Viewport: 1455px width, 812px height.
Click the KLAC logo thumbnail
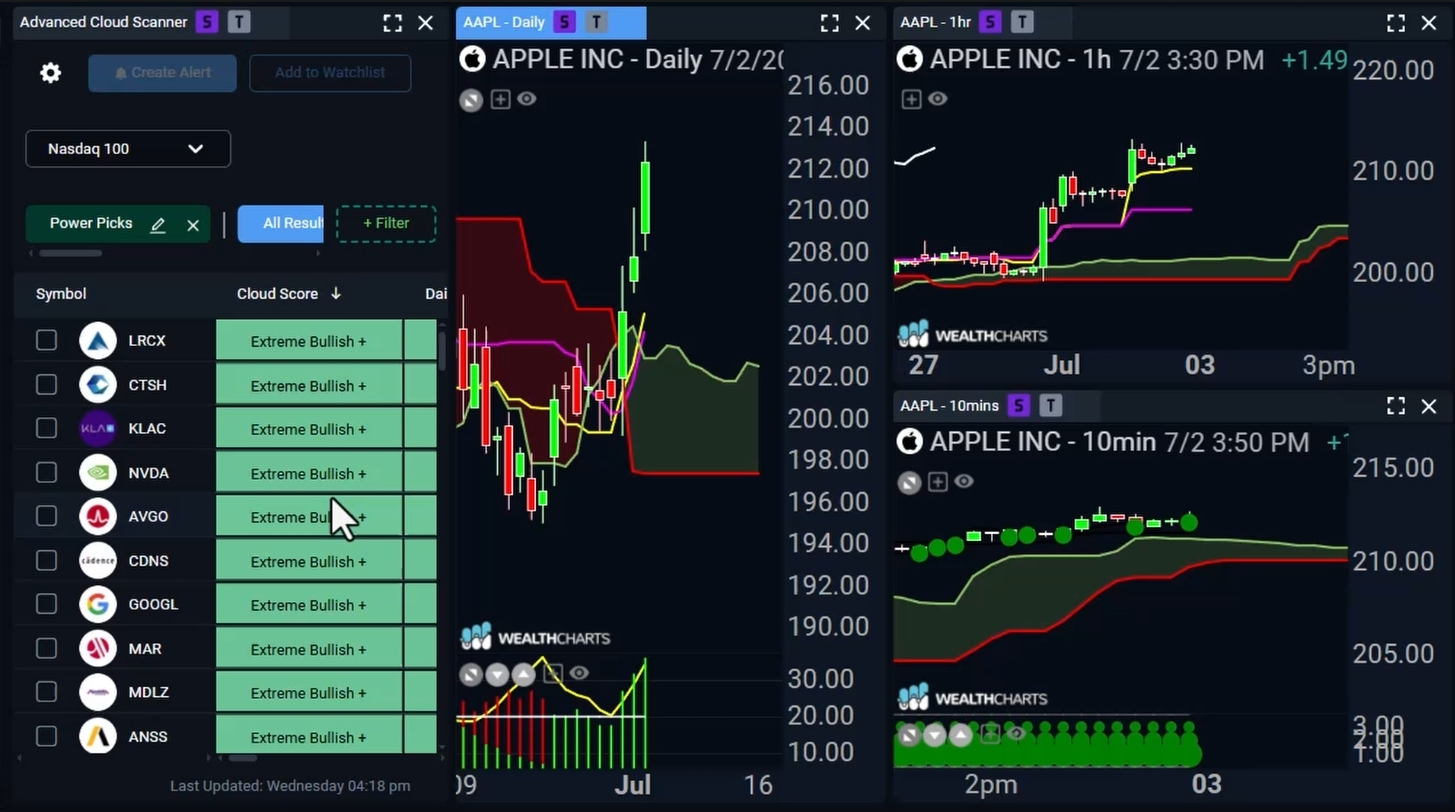(98, 428)
